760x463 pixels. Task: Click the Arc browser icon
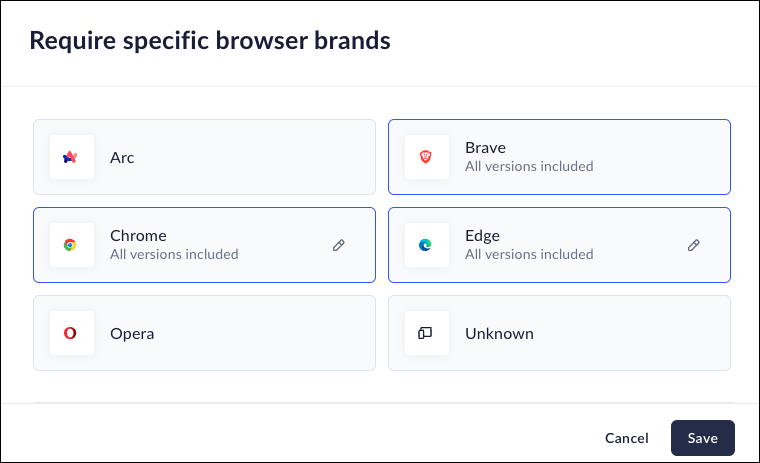pyautogui.click(x=71, y=157)
